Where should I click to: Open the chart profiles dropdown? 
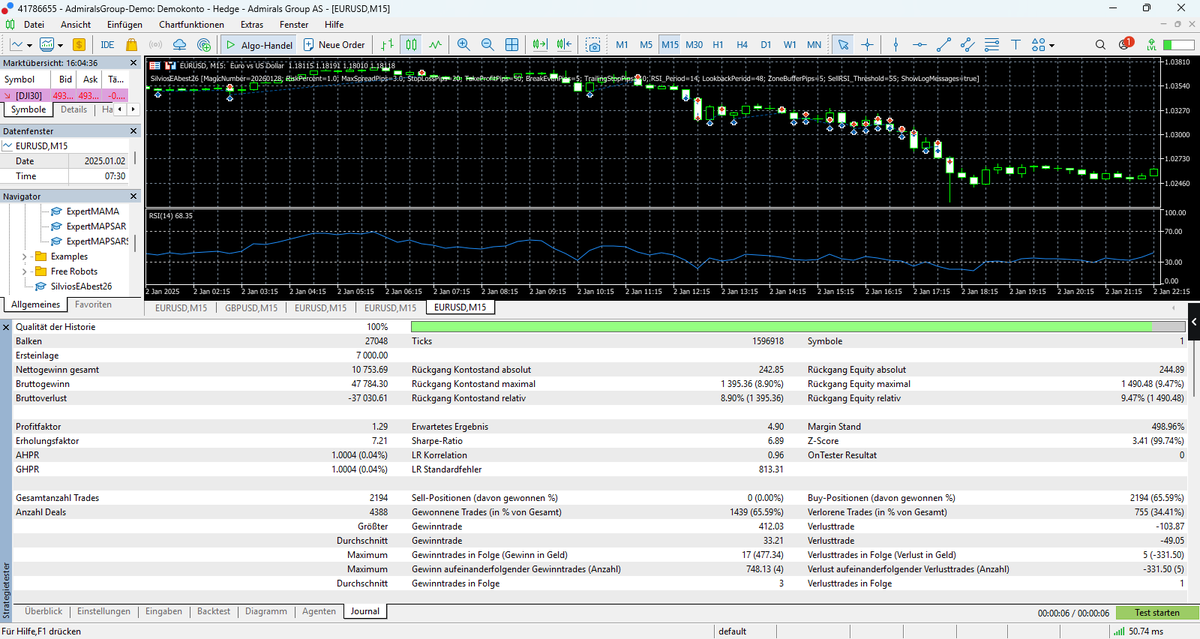60,45
